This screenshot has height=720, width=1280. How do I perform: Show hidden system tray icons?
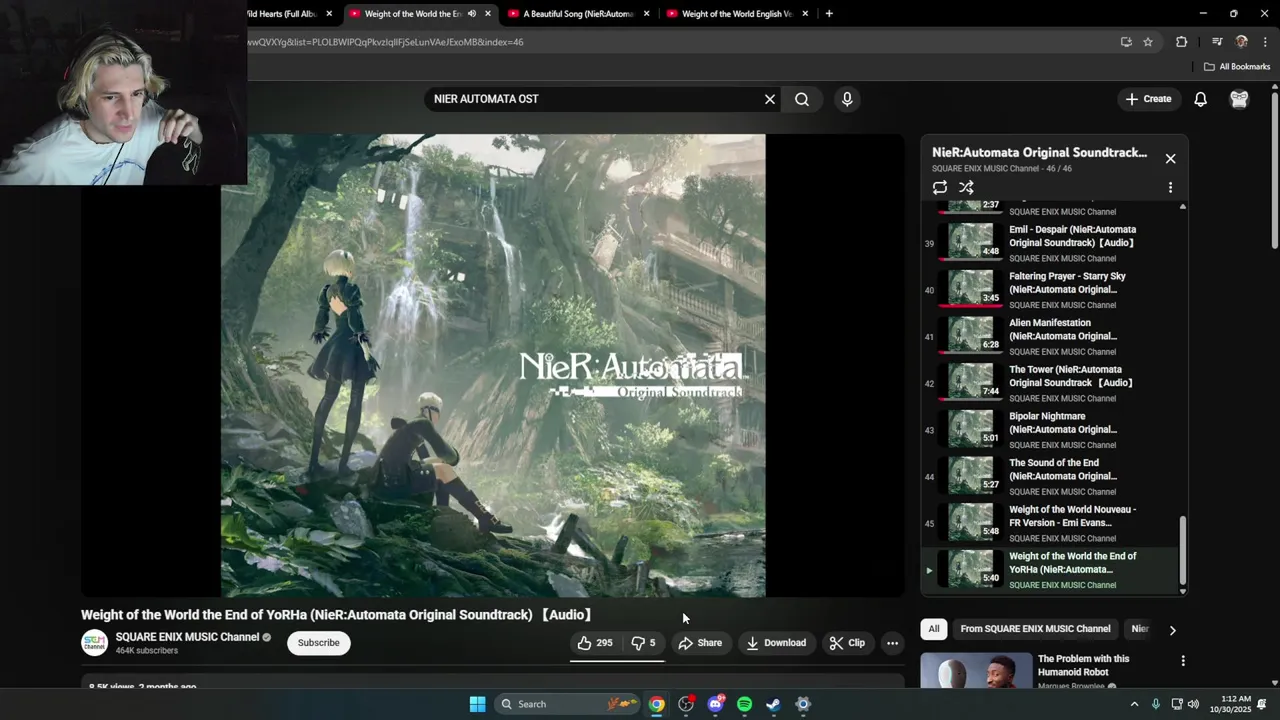pyautogui.click(x=1134, y=704)
